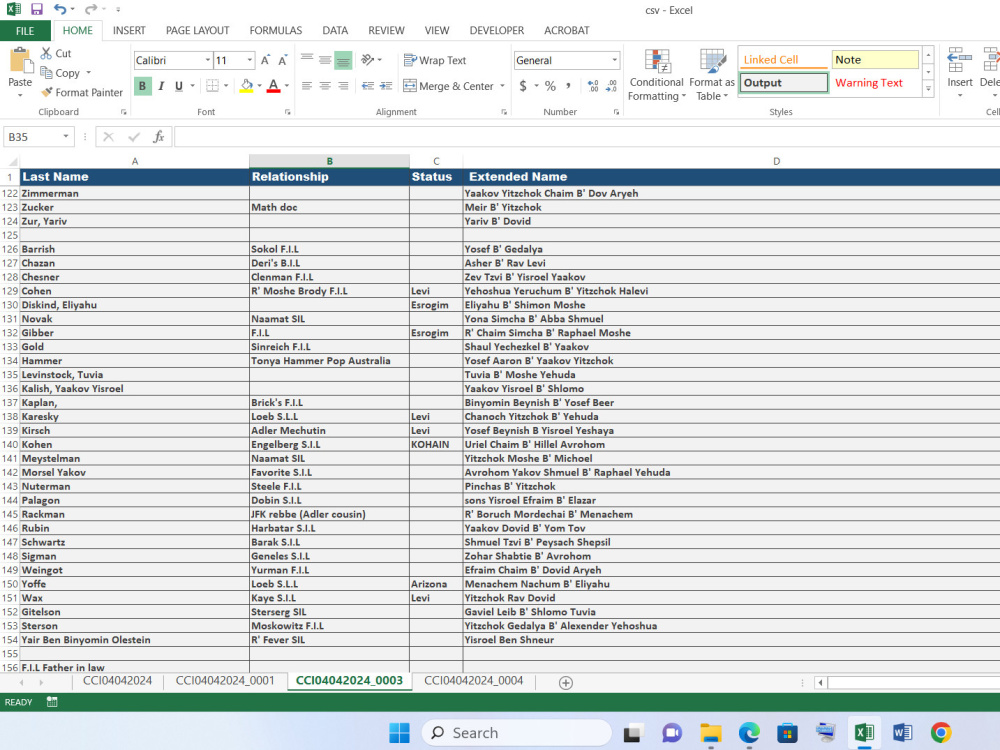Click the Paste clipboard icon
The height and width of the screenshot is (750, 1000).
(20, 60)
